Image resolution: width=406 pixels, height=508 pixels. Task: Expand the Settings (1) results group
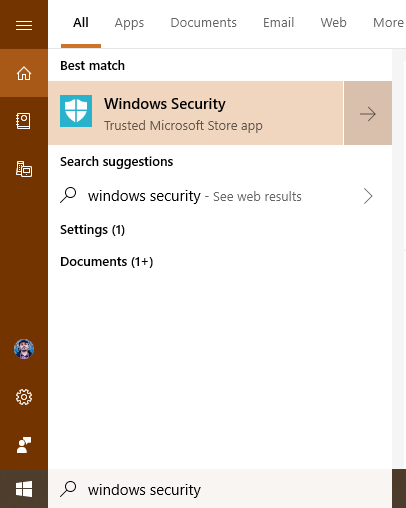(x=92, y=230)
